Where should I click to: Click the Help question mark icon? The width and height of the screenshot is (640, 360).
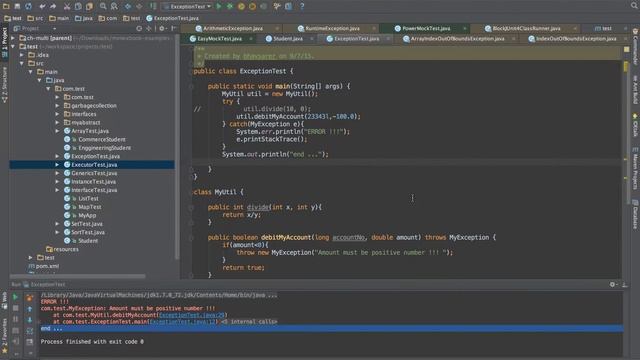click(302, 6)
